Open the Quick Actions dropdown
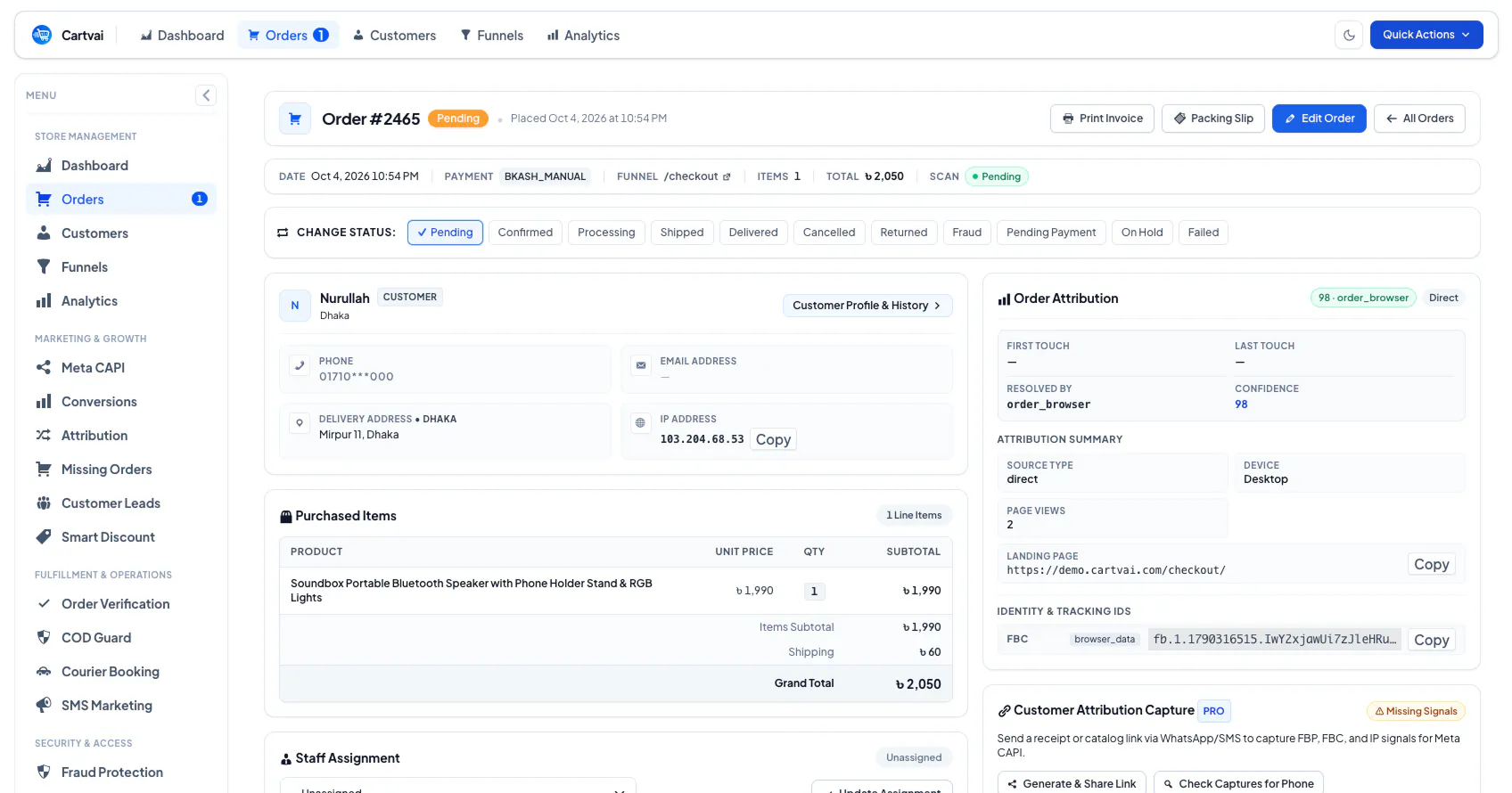Image resolution: width=1512 pixels, height=793 pixels. [x=1426, y=35]
